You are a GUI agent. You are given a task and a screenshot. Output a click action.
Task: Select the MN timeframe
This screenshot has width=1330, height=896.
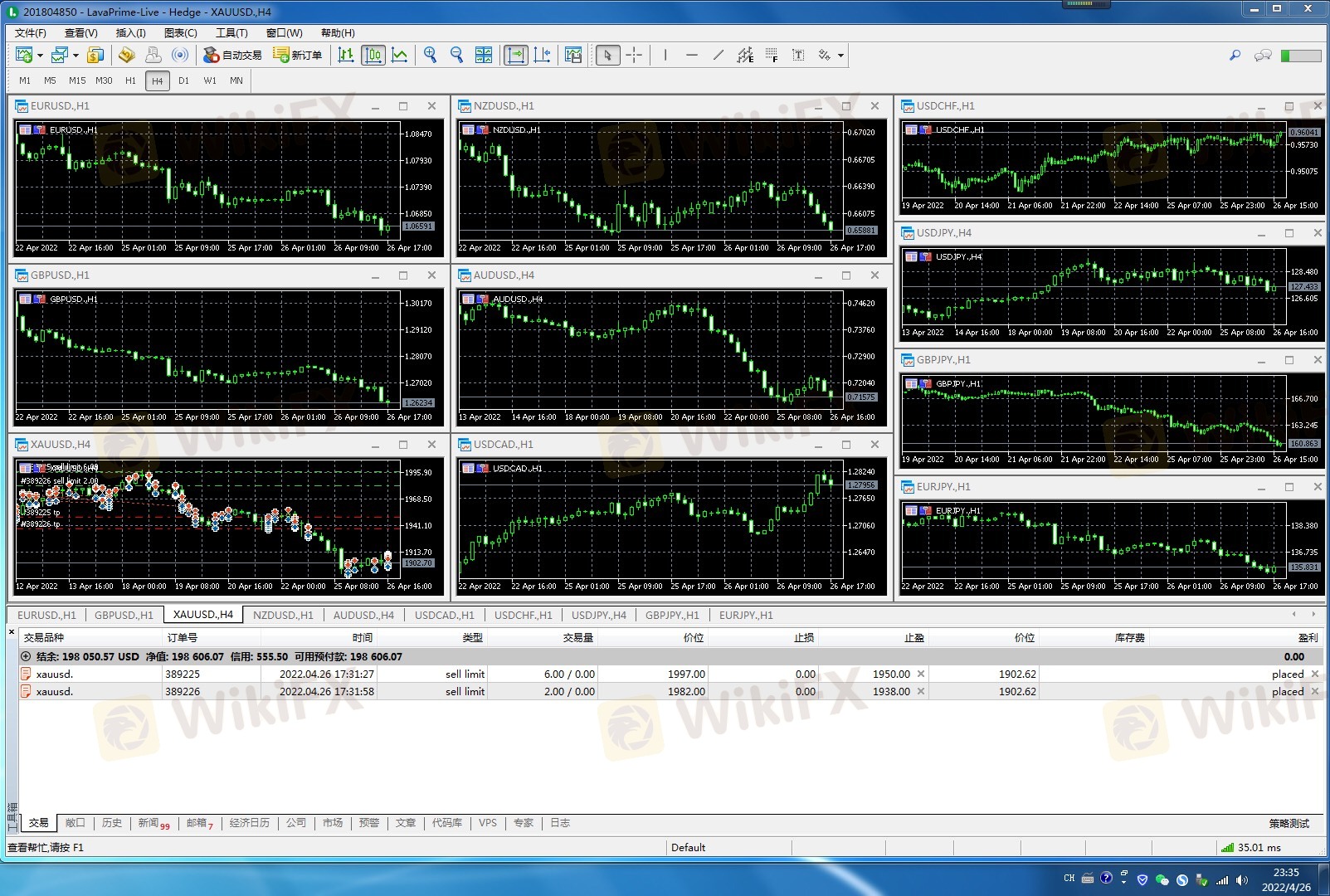[236, 80]
